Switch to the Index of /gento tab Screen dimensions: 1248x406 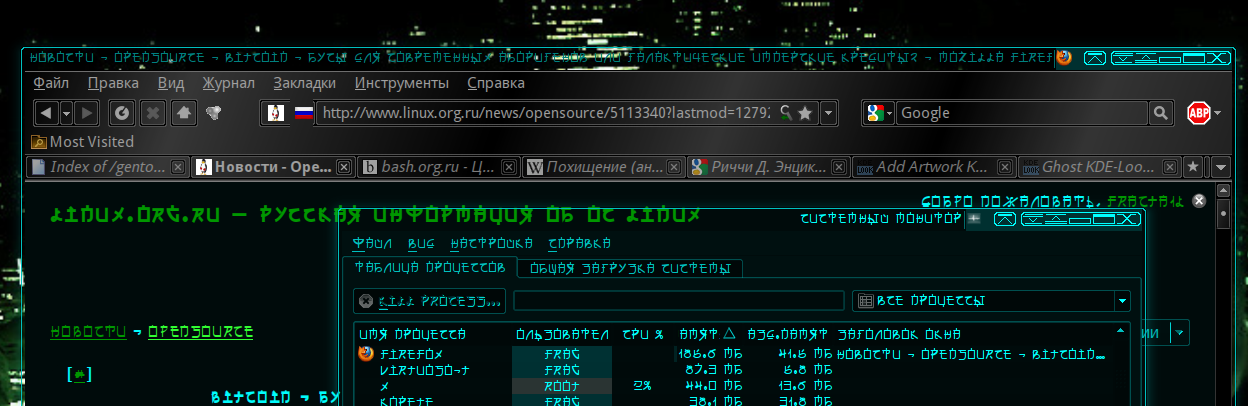108,166
